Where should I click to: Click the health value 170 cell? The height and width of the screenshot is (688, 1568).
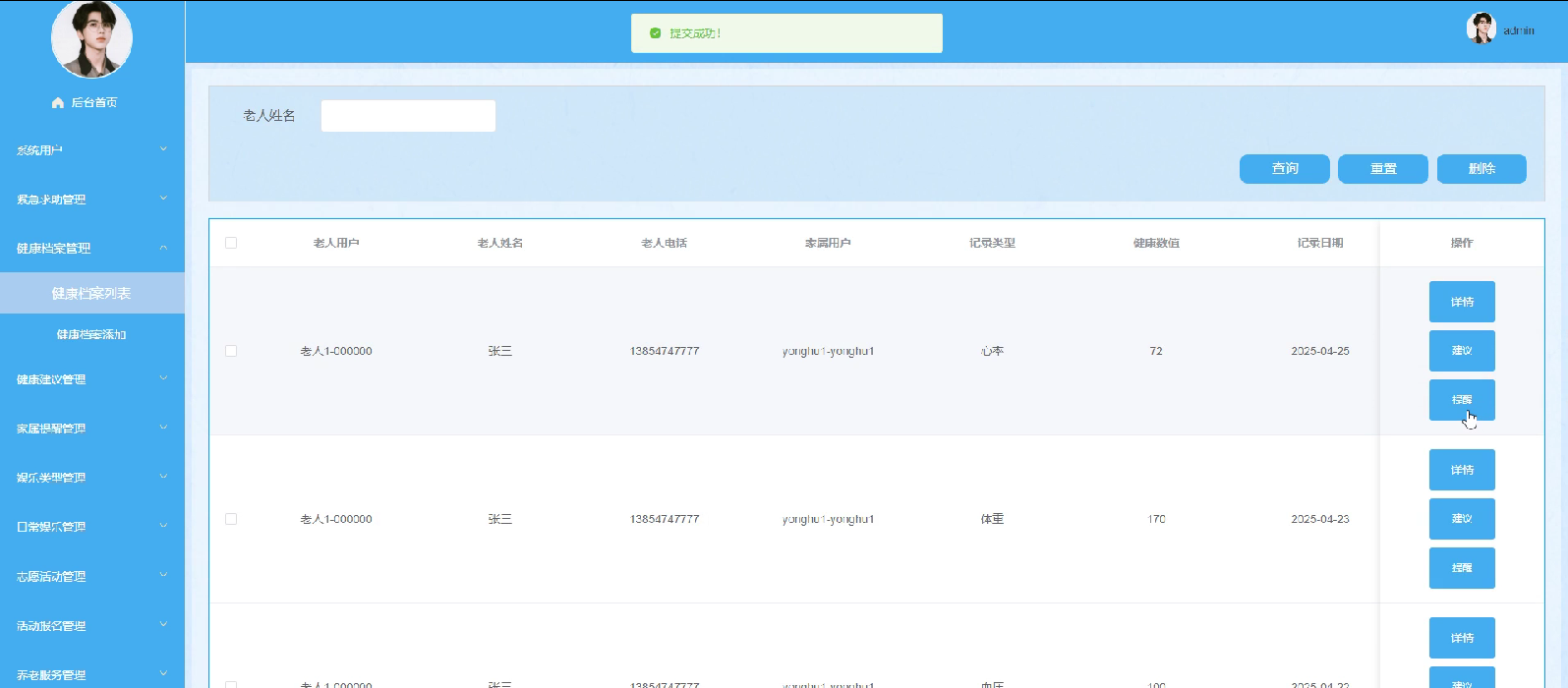point(1156,519)
